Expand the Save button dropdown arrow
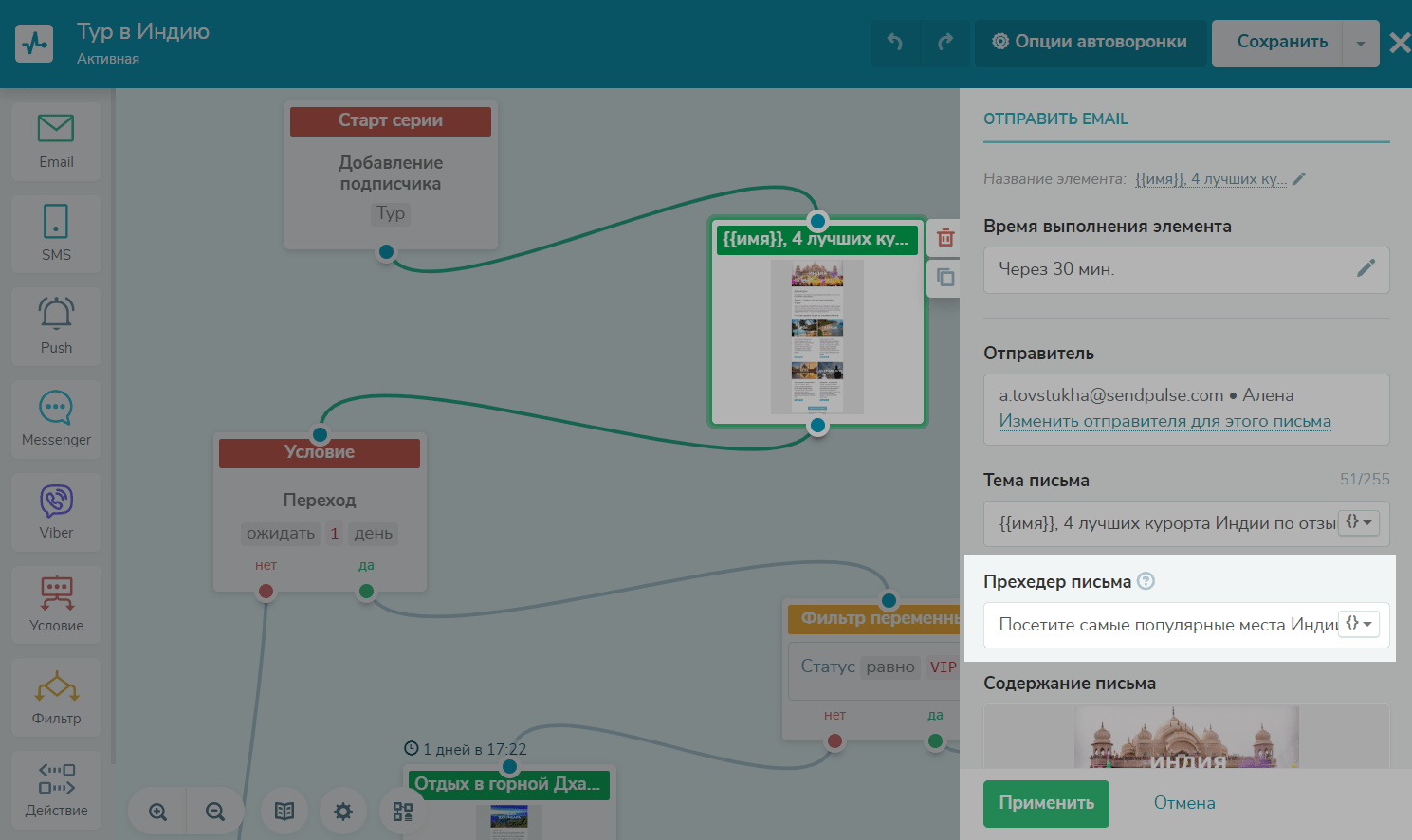This screenshot has height=840, width=1412. (1361, 44)
